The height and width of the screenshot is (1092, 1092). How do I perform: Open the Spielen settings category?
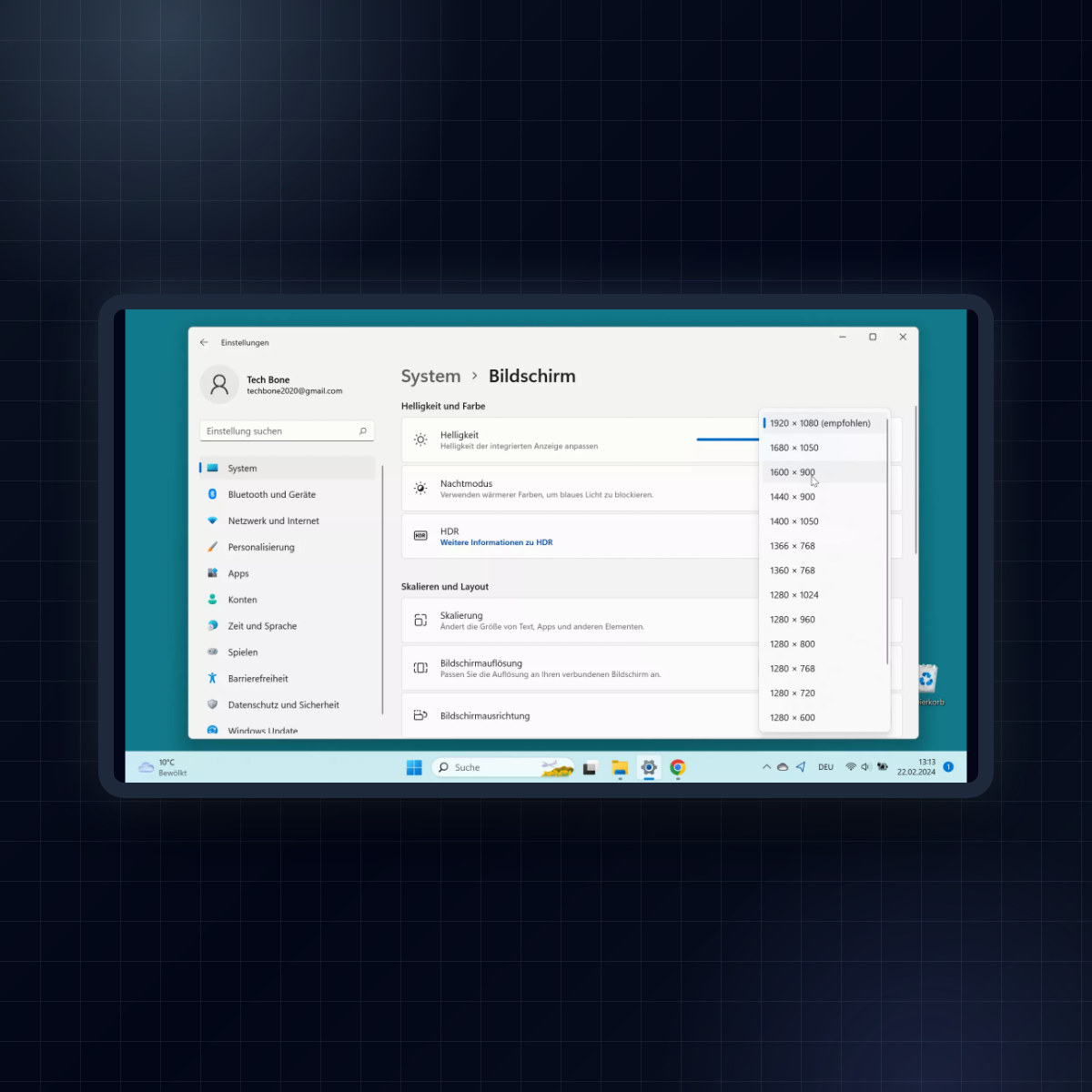287,652
